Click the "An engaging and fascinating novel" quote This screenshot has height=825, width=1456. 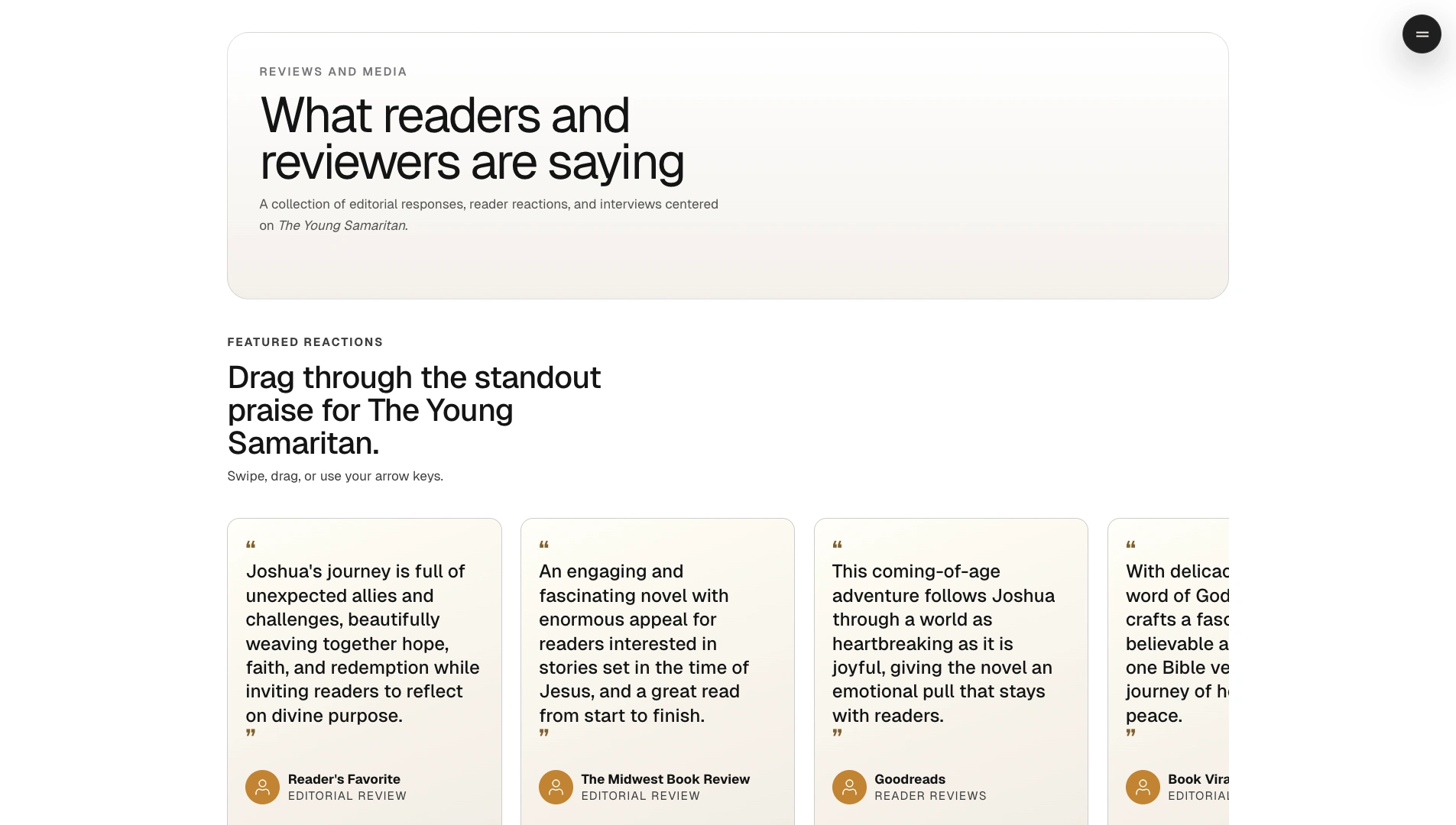[644, 643]
